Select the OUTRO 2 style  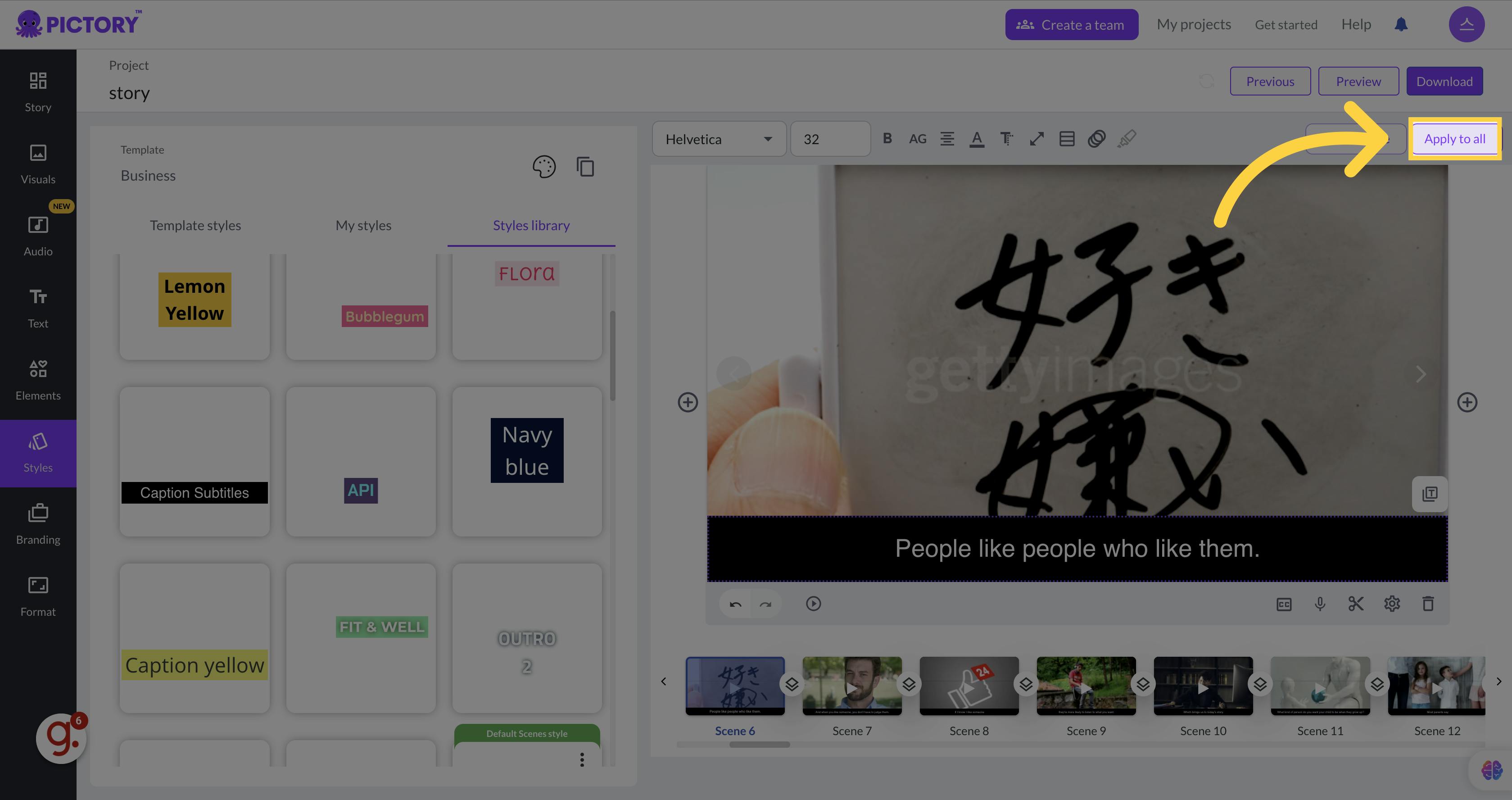point(527,638)
